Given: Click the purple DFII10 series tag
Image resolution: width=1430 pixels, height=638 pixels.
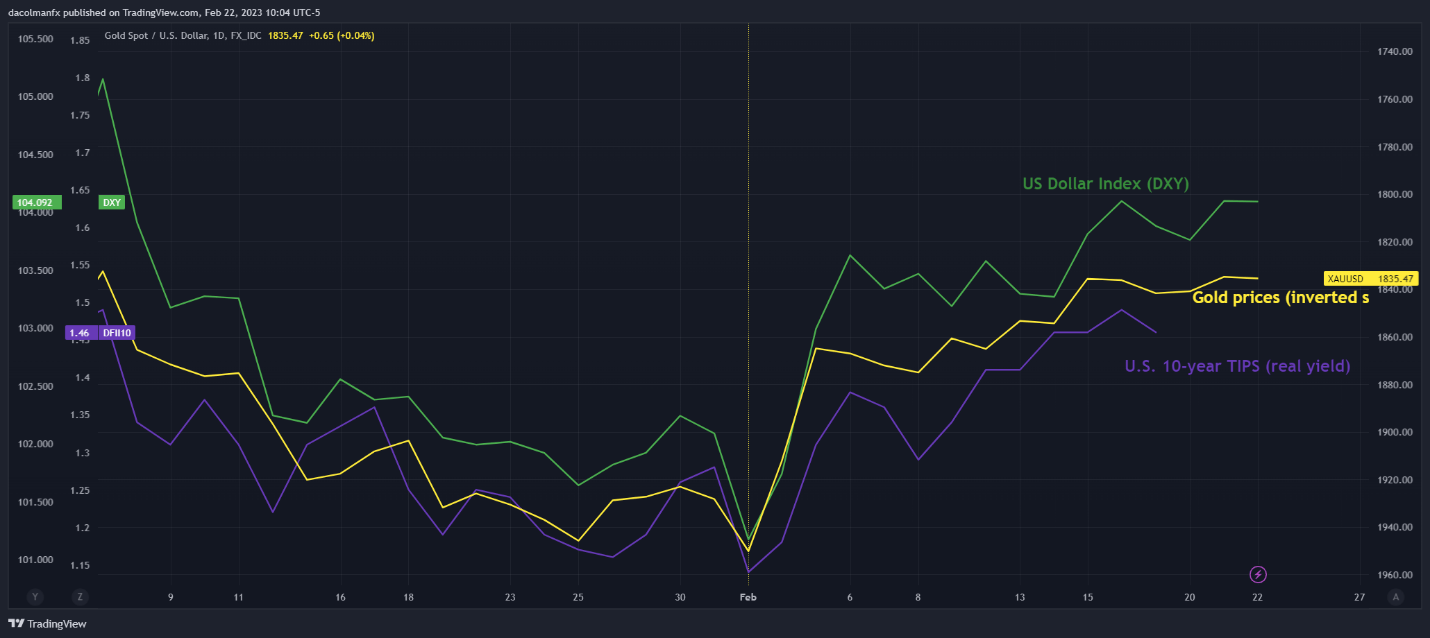Looking at the screenshot, I should (x=116, y=332).
